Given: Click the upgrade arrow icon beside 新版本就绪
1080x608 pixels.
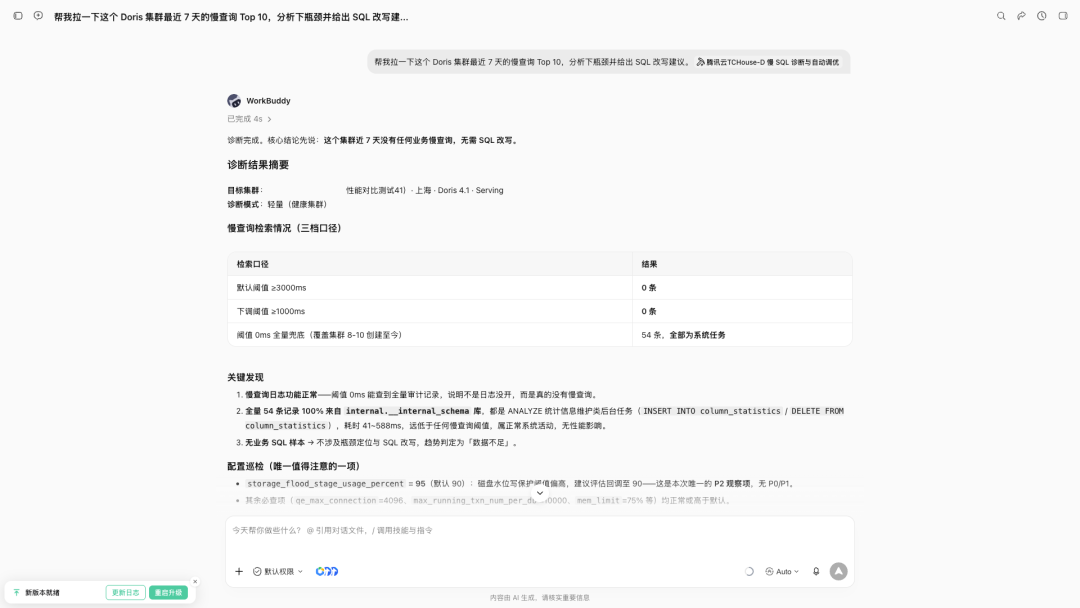Looking at the screenshot, I should 17,592.
